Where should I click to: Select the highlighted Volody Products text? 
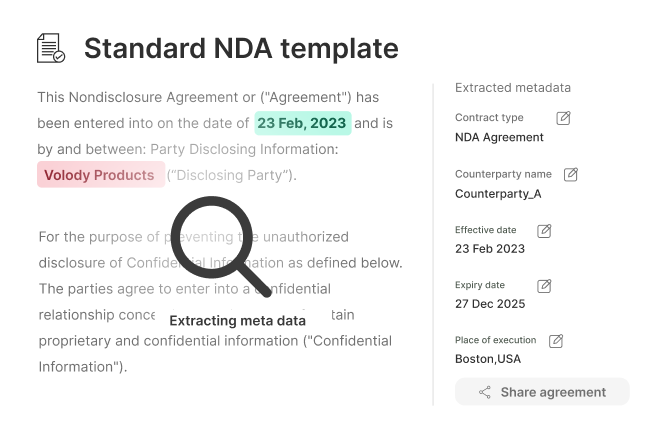101,175
